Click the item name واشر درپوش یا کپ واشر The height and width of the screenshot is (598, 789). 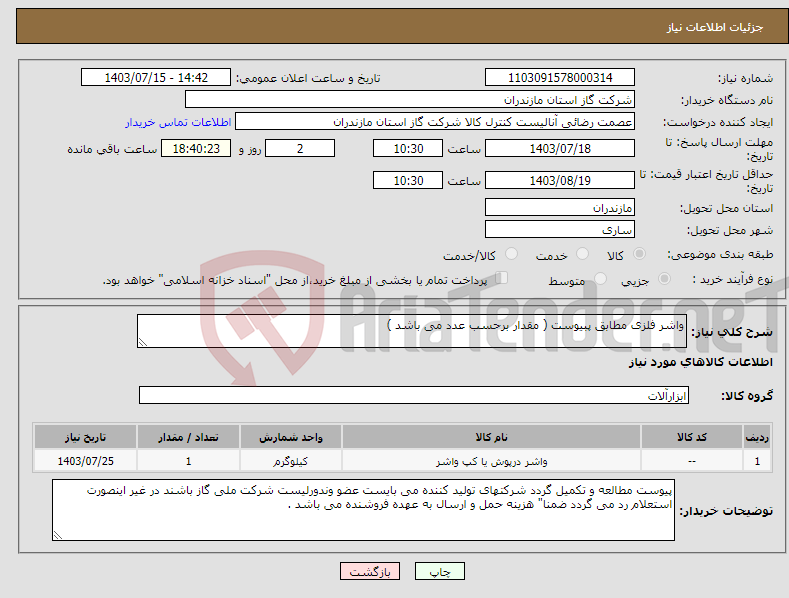[x=491, y=461]
